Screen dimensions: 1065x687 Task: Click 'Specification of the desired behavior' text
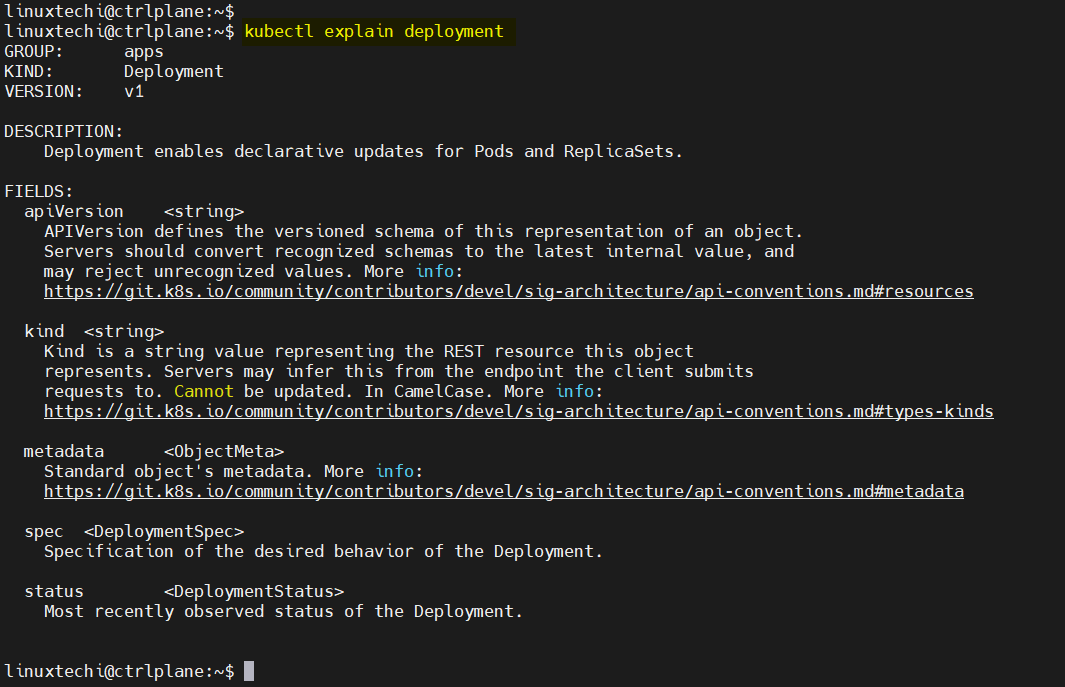[323, 551]
